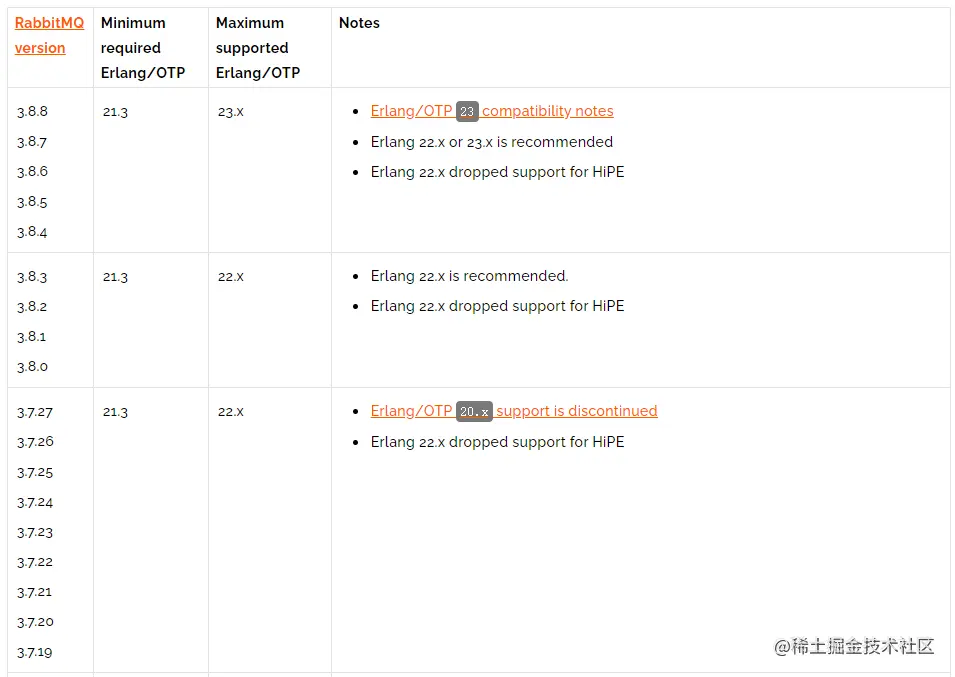Click 'Erlang 22.x is recommended.' note
The height and width of the screenshot is (677, 955).
click(469, 276)
